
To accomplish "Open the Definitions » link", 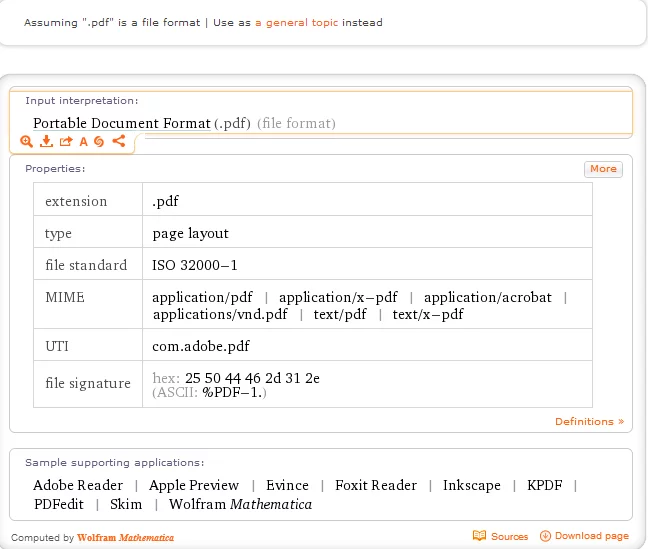I will tap(589, 422).
